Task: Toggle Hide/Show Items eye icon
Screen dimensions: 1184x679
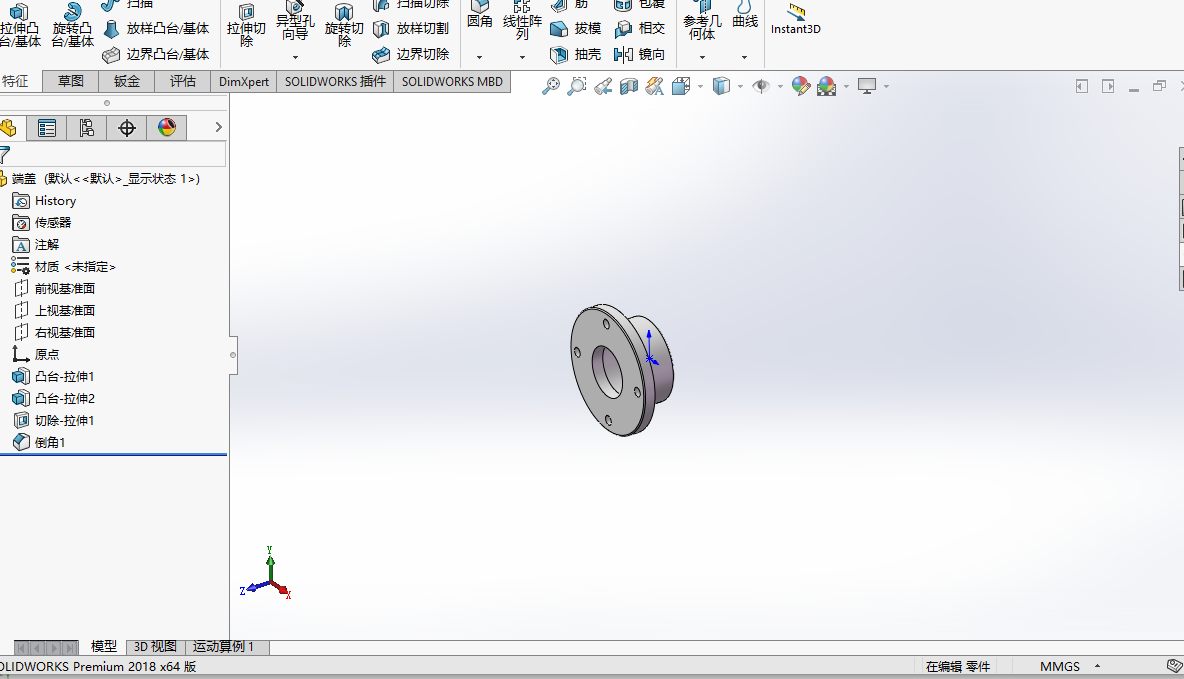Action: click(x=761, y=86)
